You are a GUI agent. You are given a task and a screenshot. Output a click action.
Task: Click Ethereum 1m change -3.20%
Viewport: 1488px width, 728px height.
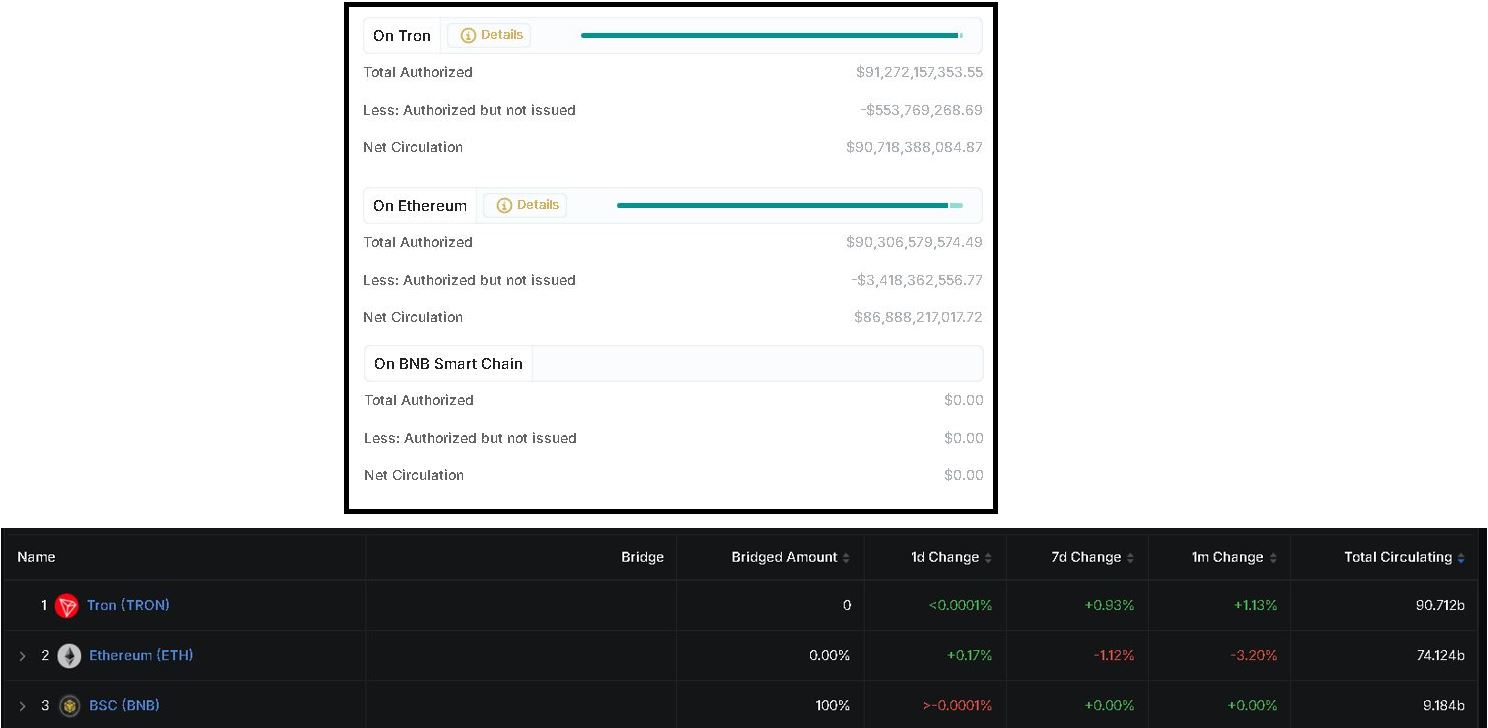point(1254,655)
